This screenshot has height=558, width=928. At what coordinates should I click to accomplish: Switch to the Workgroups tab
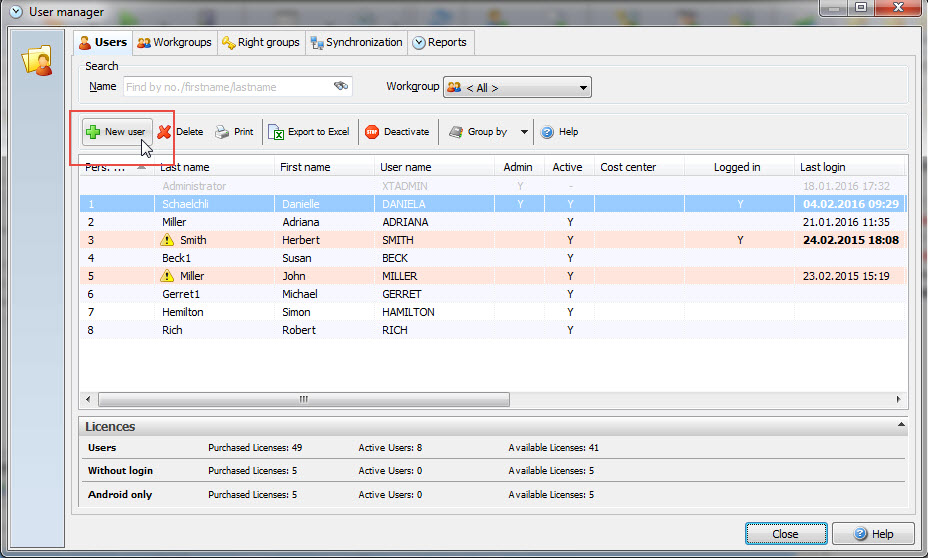click(175, 42)
